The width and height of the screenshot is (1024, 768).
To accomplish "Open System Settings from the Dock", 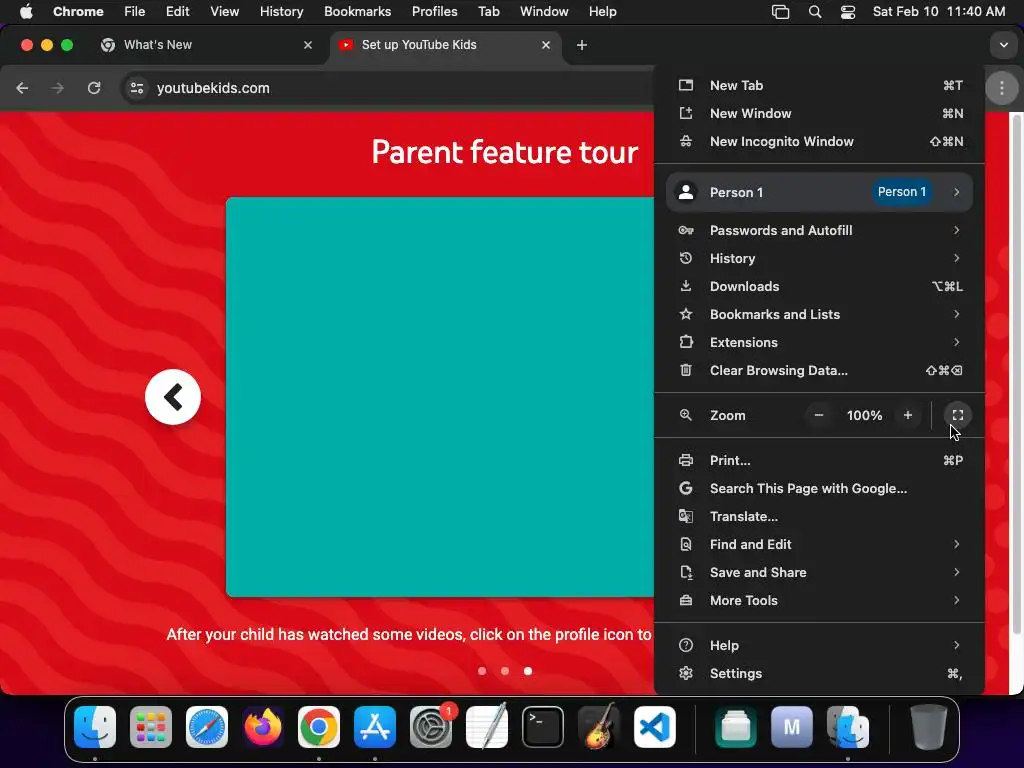I will point(431,727).
